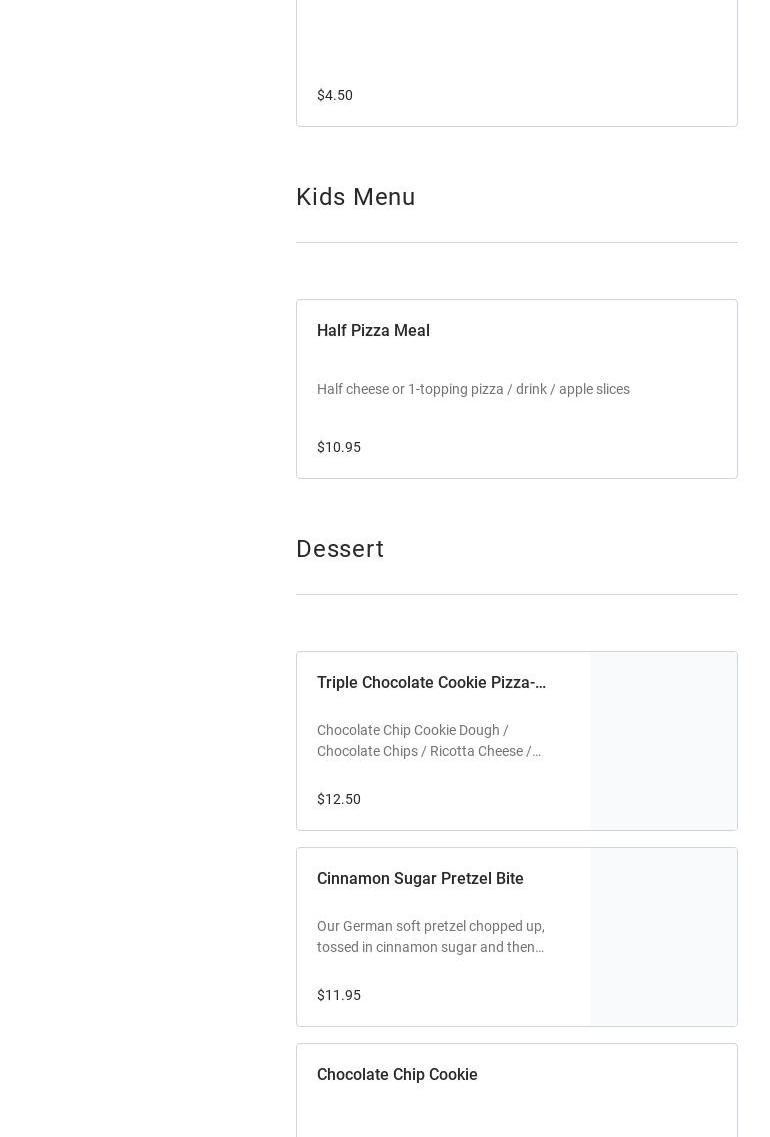The height and width of the screenshot is (1137, 770).
Task: Open the Triple Chocolate Cookie Pizza item
Action: coord(431,682)
